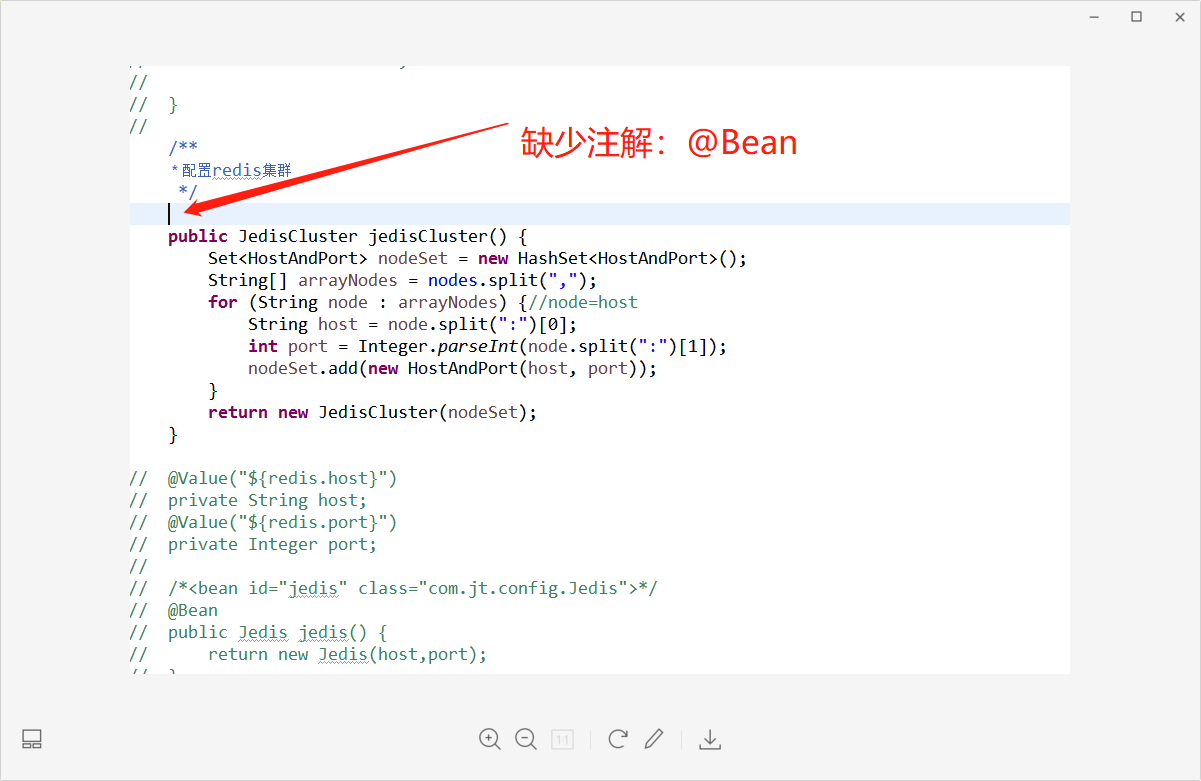
Task: Click the 1:1 actual size icon
Action: [562, 739]
